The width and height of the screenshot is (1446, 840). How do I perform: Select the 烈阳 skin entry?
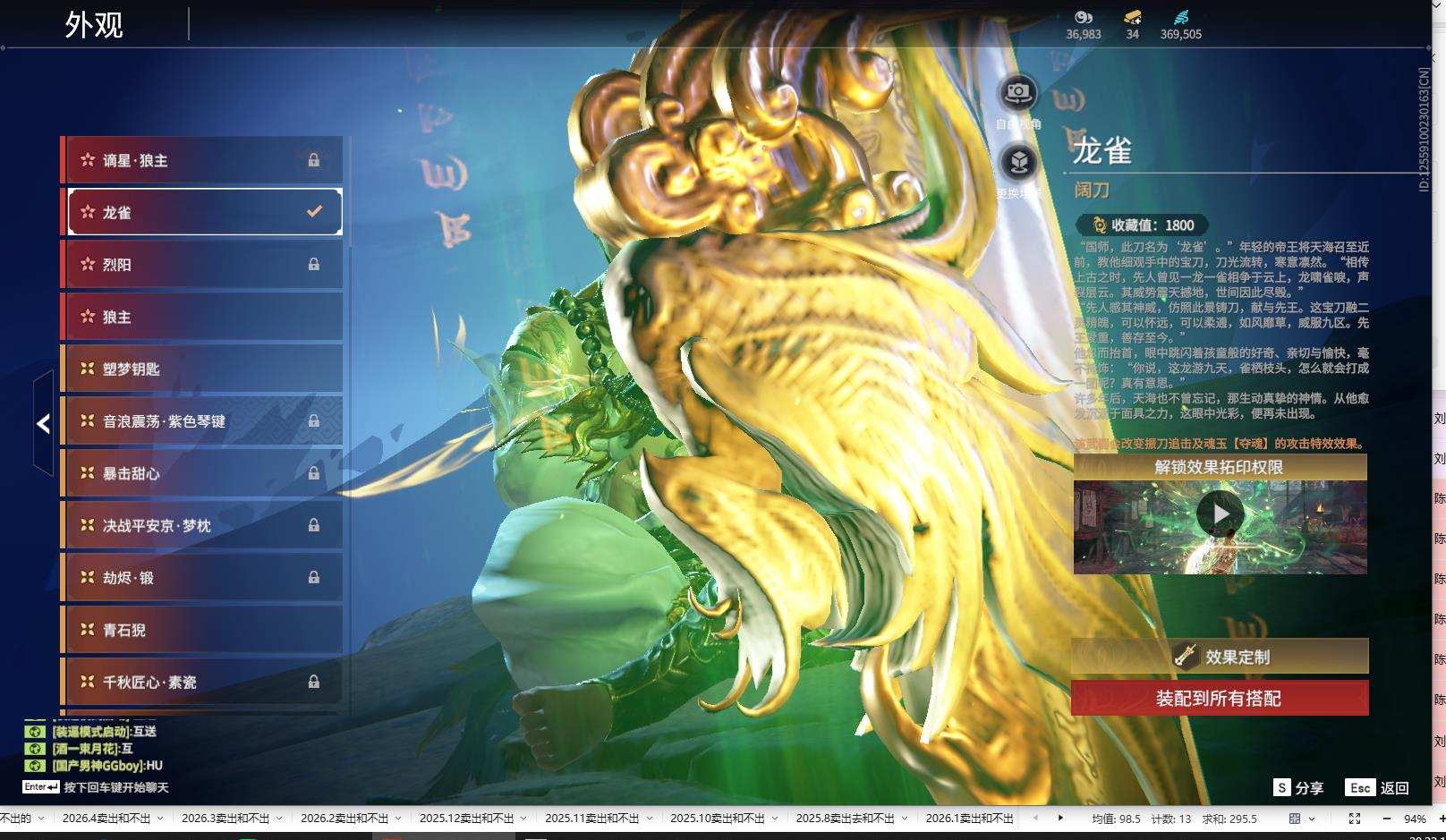tap(202, 265)
